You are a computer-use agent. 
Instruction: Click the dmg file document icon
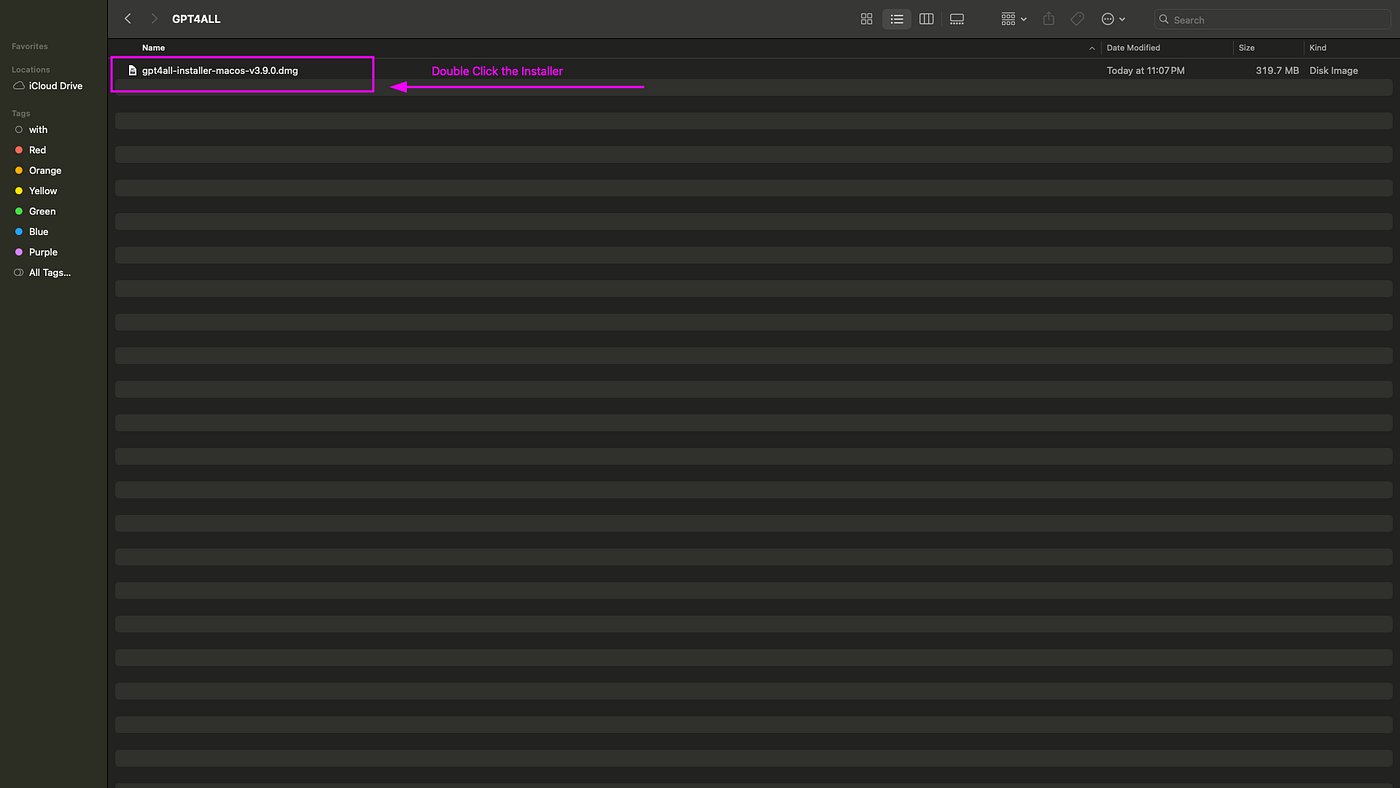[132, 71]
